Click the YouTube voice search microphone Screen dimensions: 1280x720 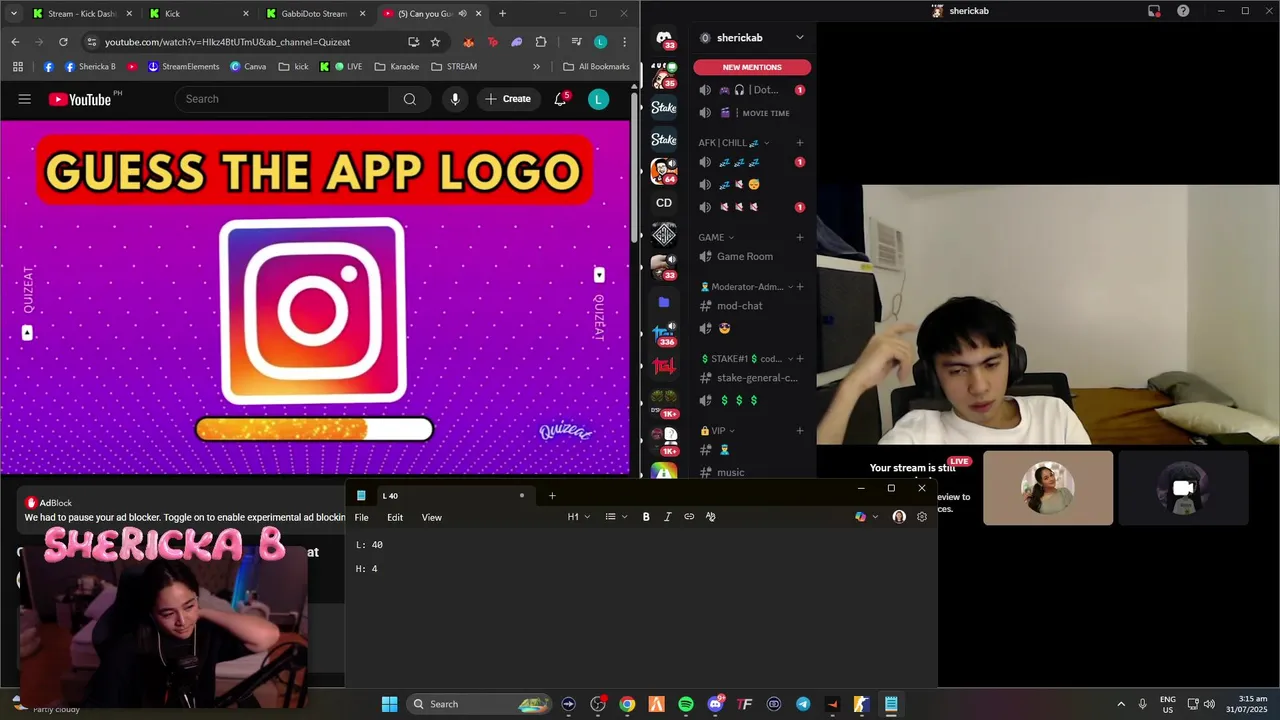click(455, 99)
